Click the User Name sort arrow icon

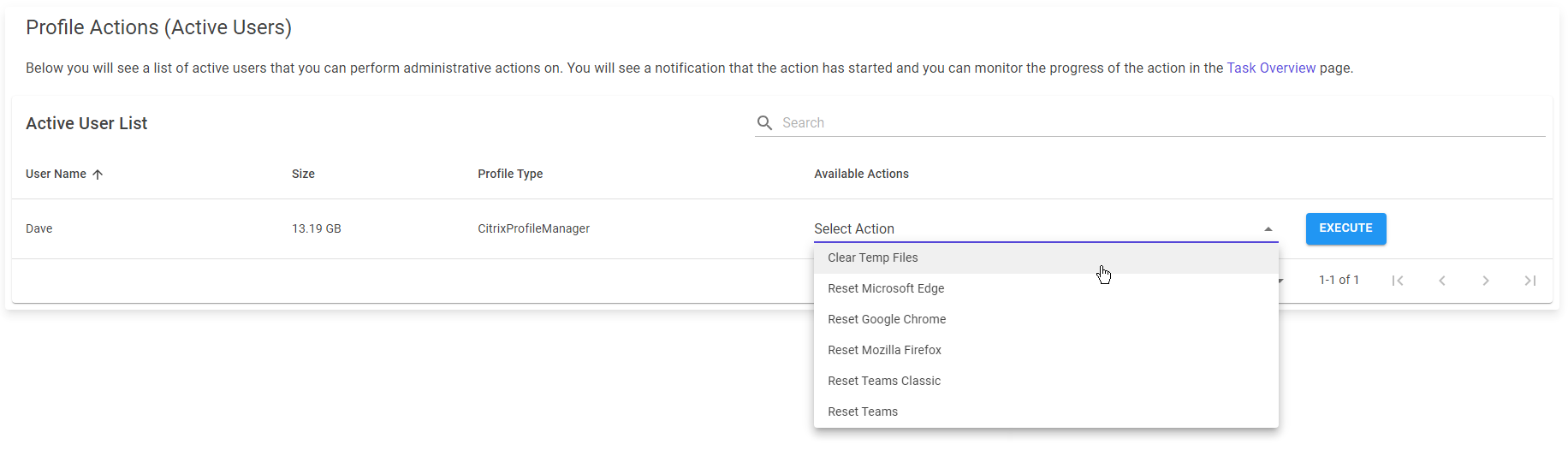tap(98, 175)
